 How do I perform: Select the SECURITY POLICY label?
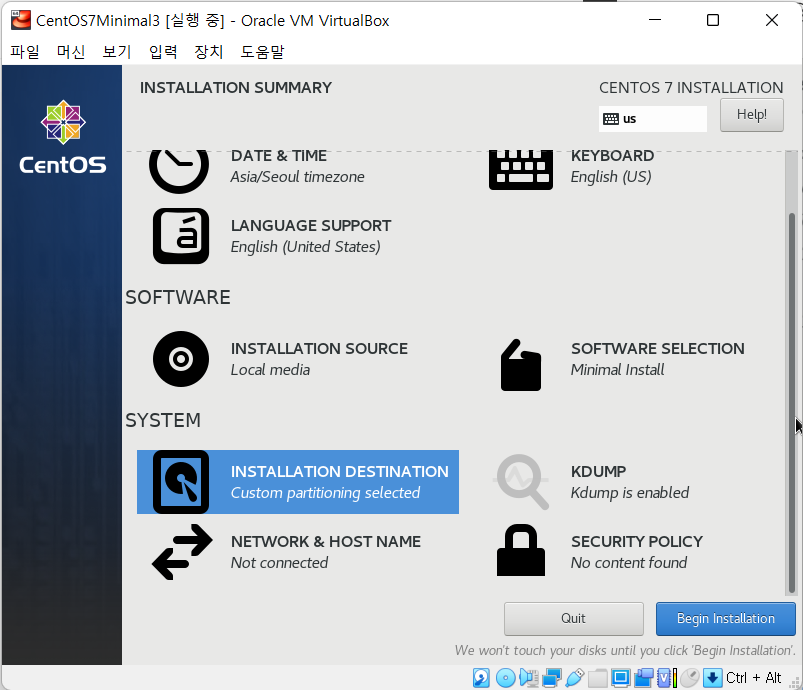click(637, 541)
